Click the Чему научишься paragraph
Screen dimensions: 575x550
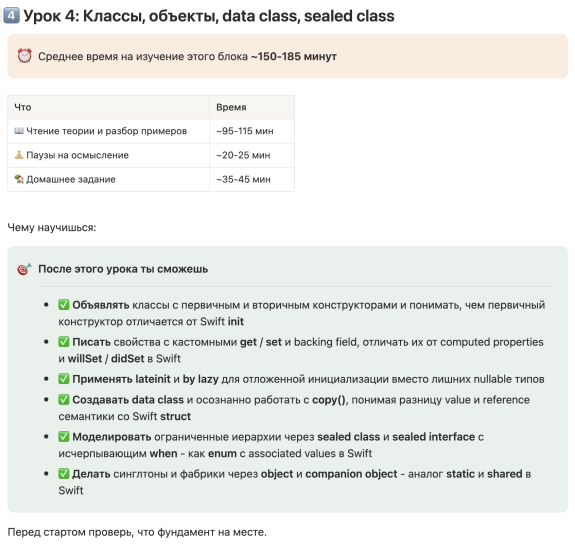[x=52, y=227]
